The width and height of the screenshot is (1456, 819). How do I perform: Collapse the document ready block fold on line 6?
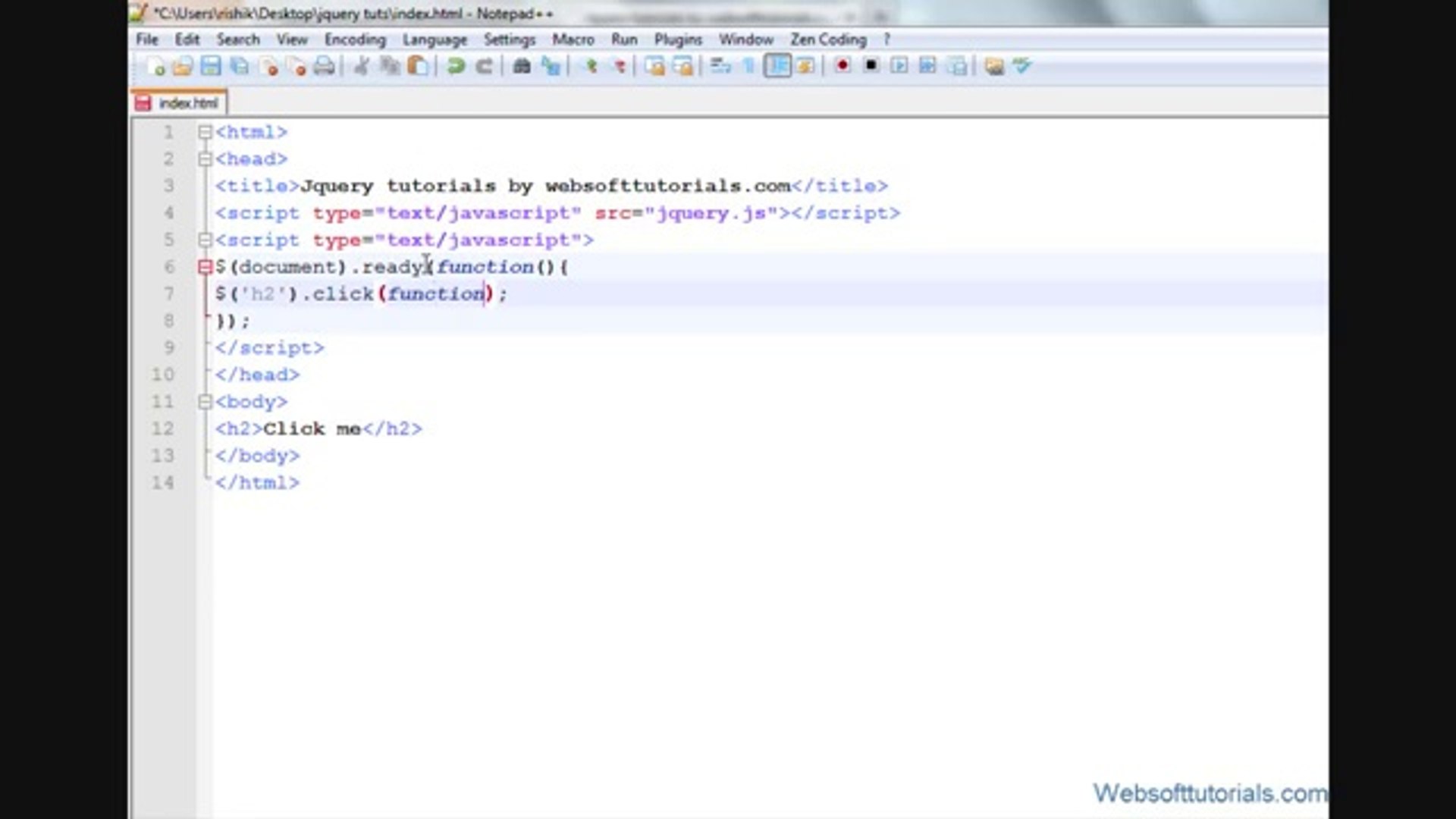click(x=205, y=267)
